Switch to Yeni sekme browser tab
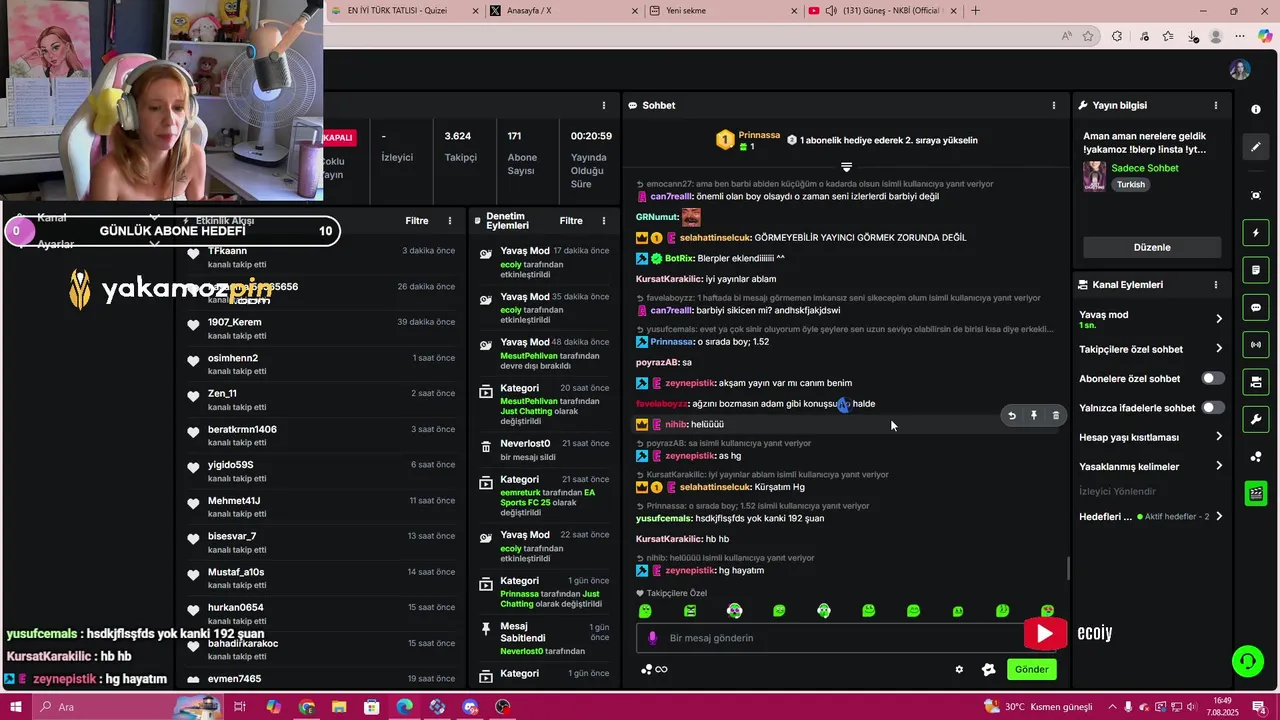Viewport: 1280px width, 720px height. (x=721, y=11)
